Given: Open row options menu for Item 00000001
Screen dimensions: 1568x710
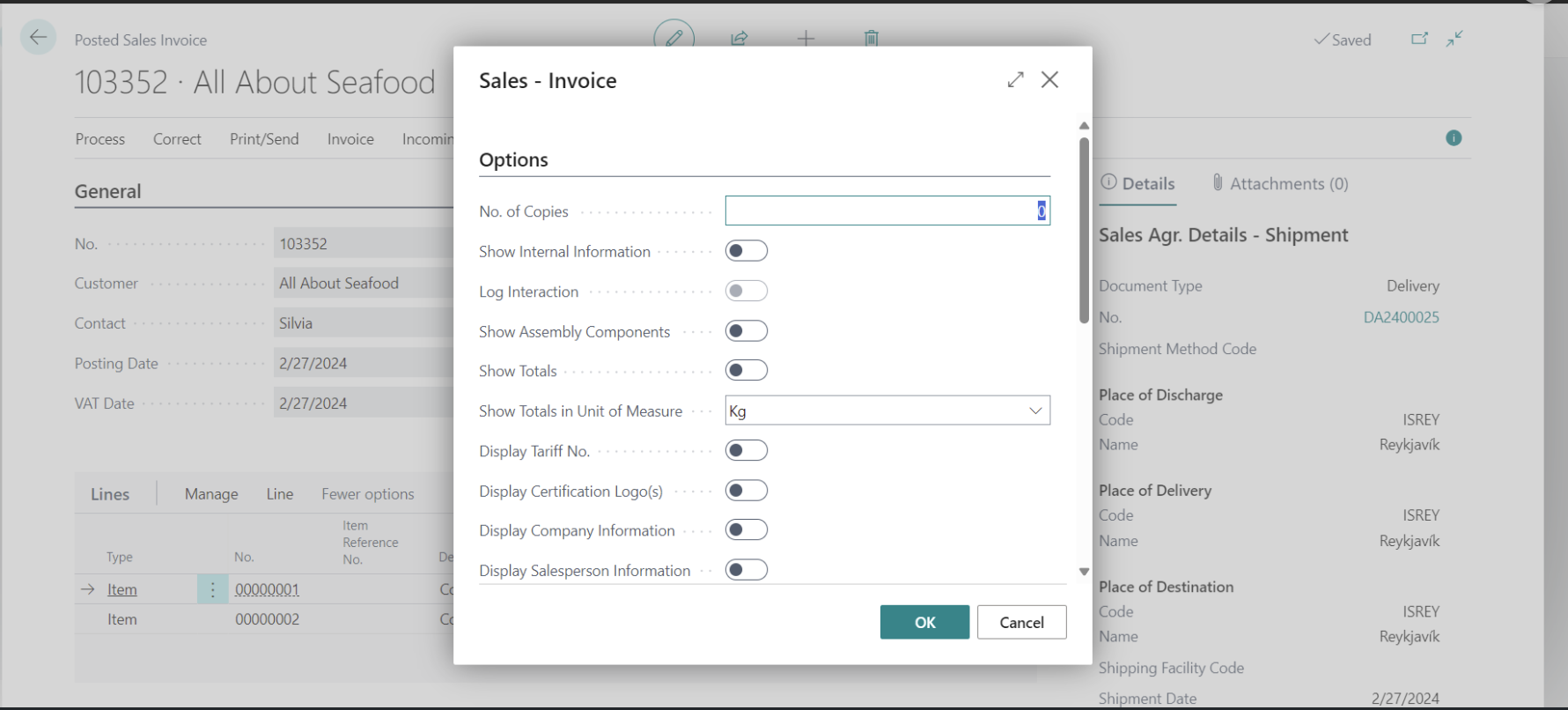Looking at the screenshot, I should [212, 589].
